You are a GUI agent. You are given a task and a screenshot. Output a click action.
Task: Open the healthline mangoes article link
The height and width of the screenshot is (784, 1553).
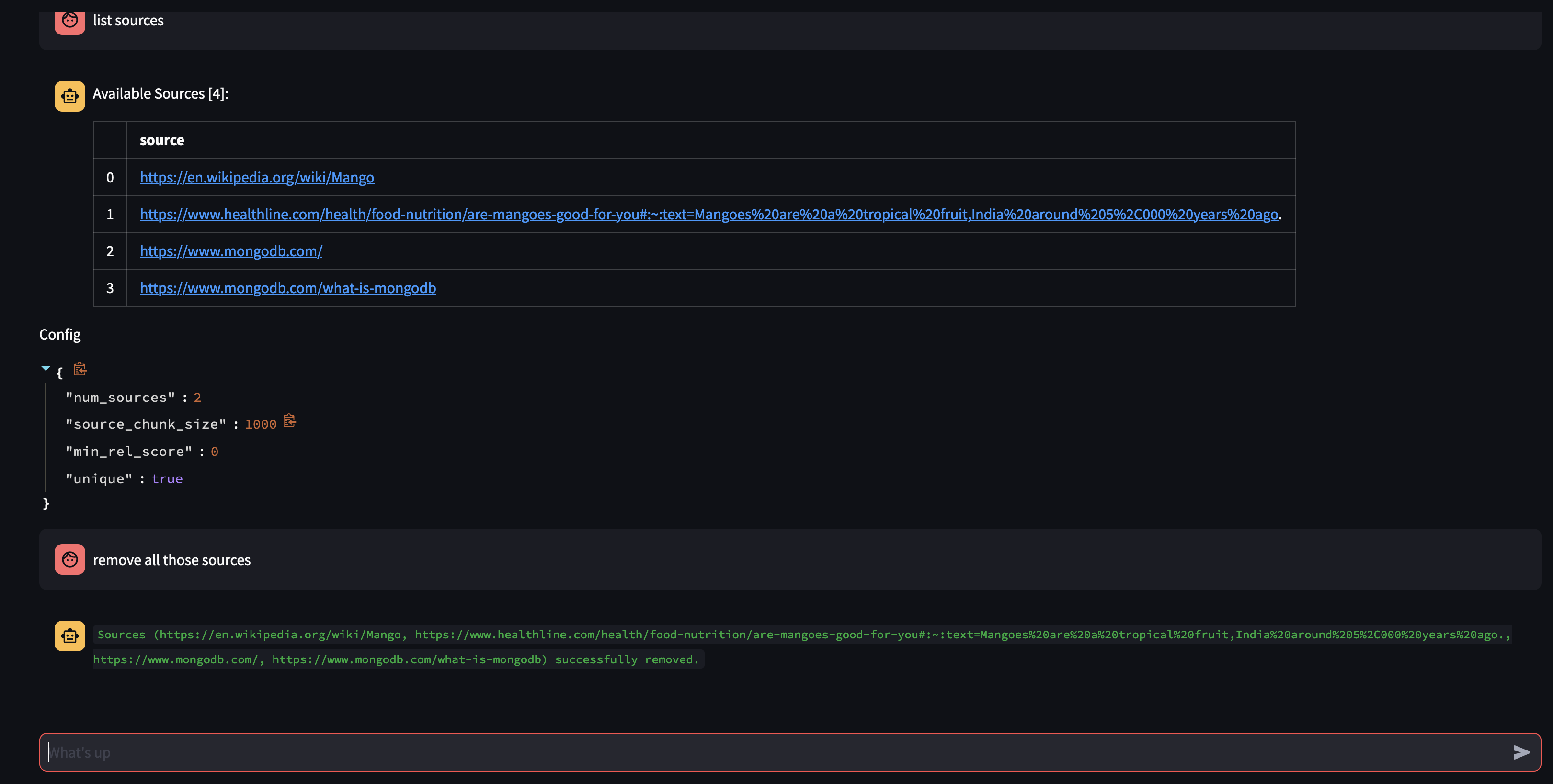[x=708, y=214]
